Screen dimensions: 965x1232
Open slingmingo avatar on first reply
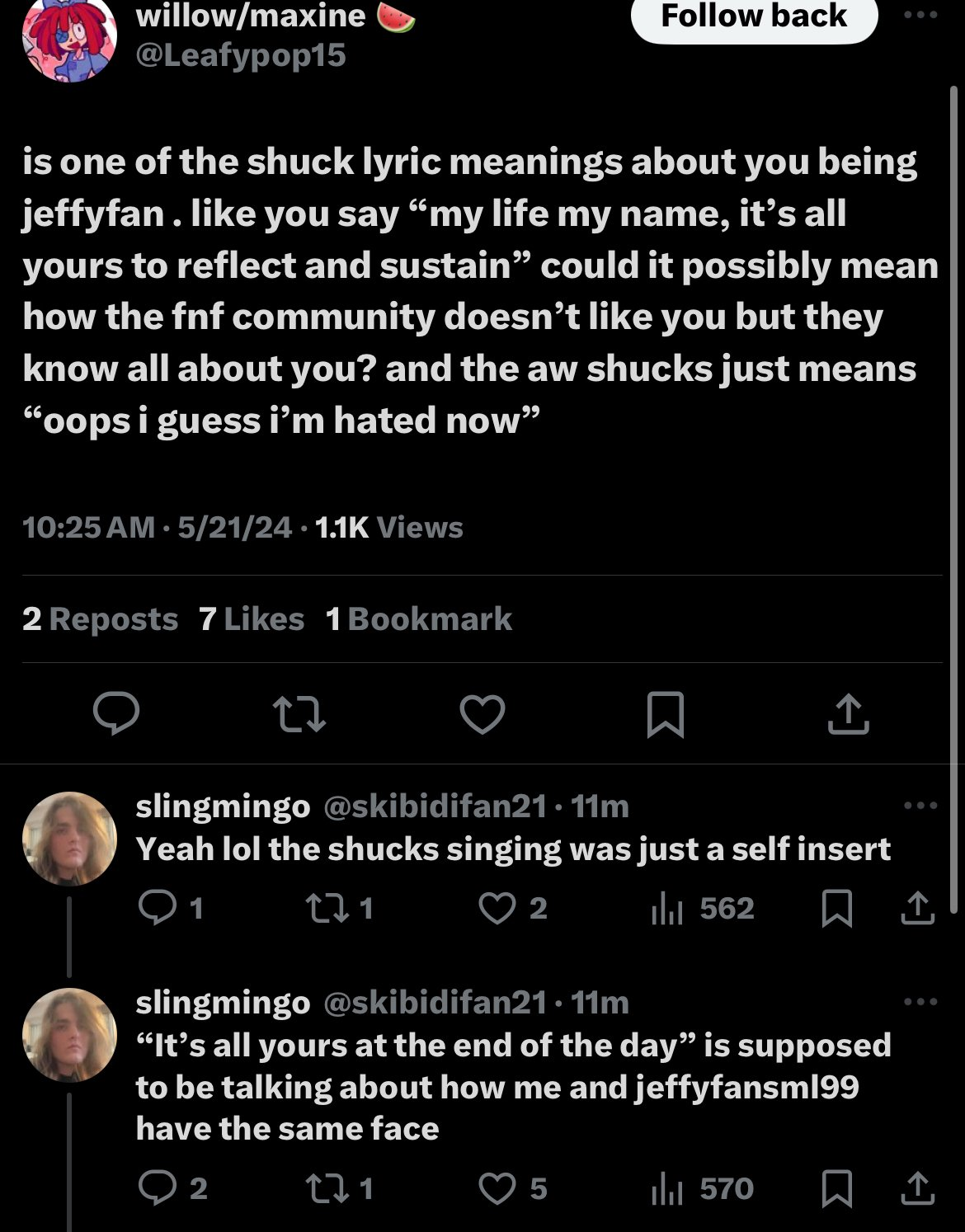(x=69, y=839)
